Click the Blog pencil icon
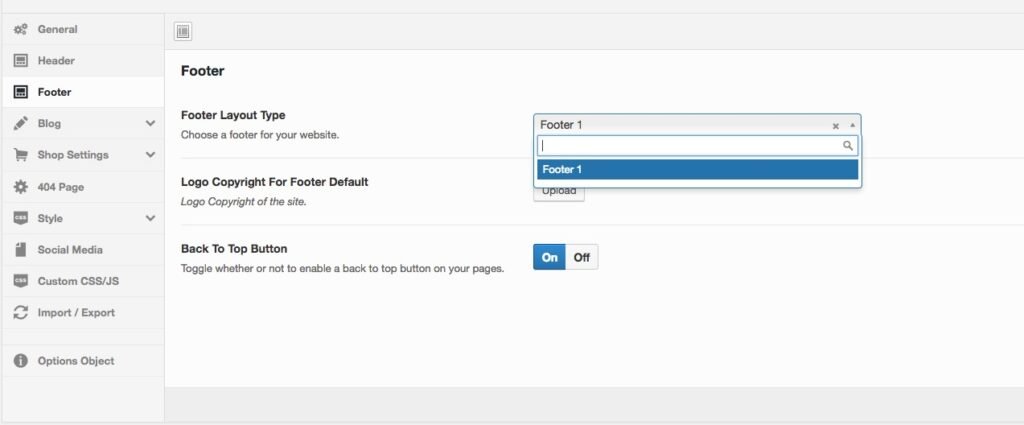Viewport: 1024px width, 425px height. (20, 124)
